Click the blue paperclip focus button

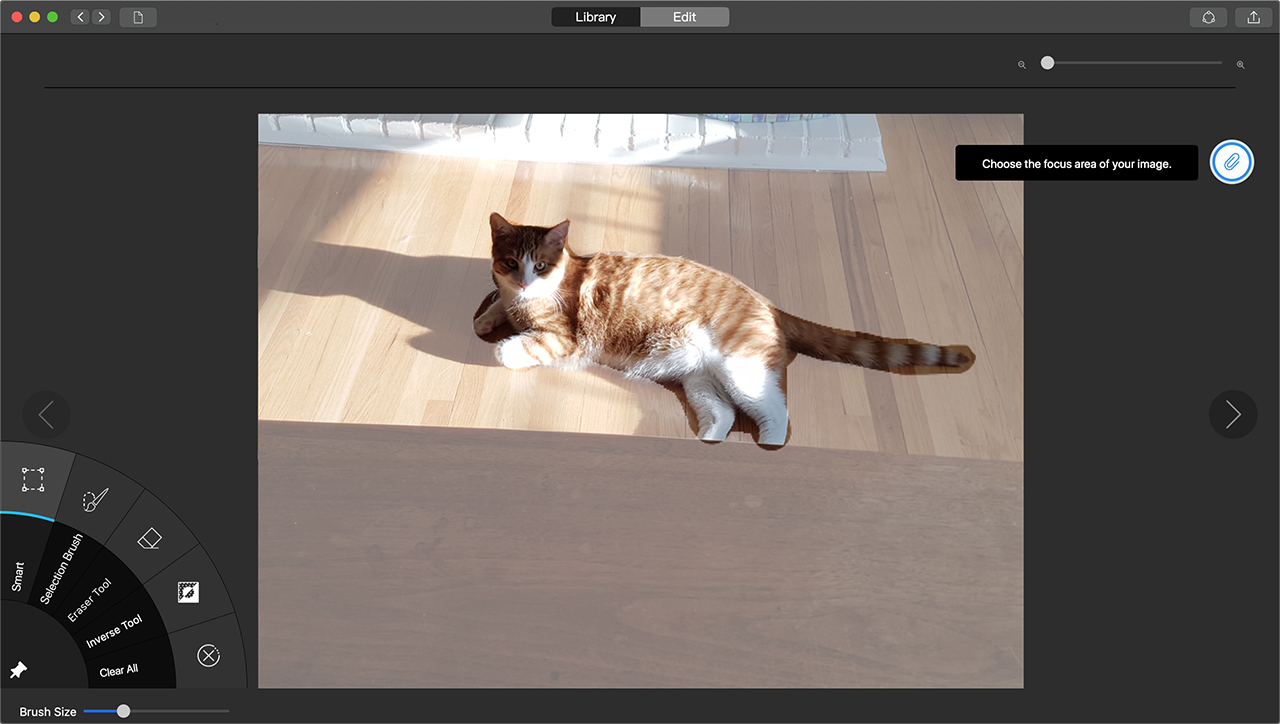click(x=1232, y=162)
